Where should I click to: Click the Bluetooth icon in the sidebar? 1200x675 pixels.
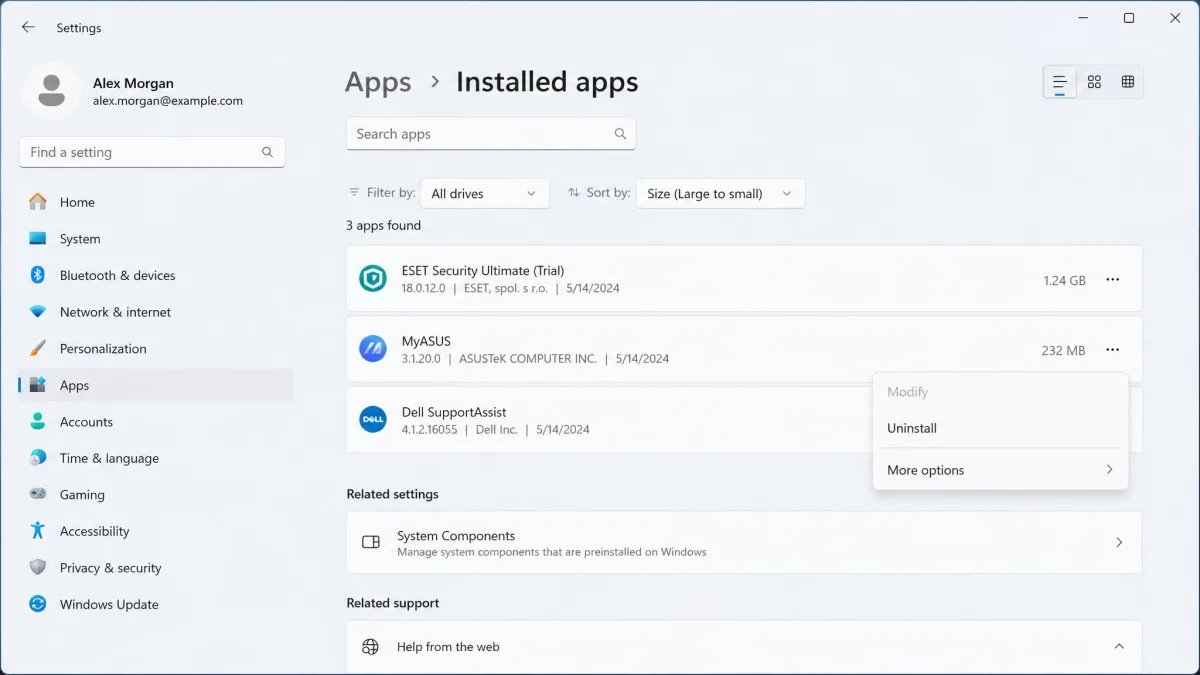point(38,275)
